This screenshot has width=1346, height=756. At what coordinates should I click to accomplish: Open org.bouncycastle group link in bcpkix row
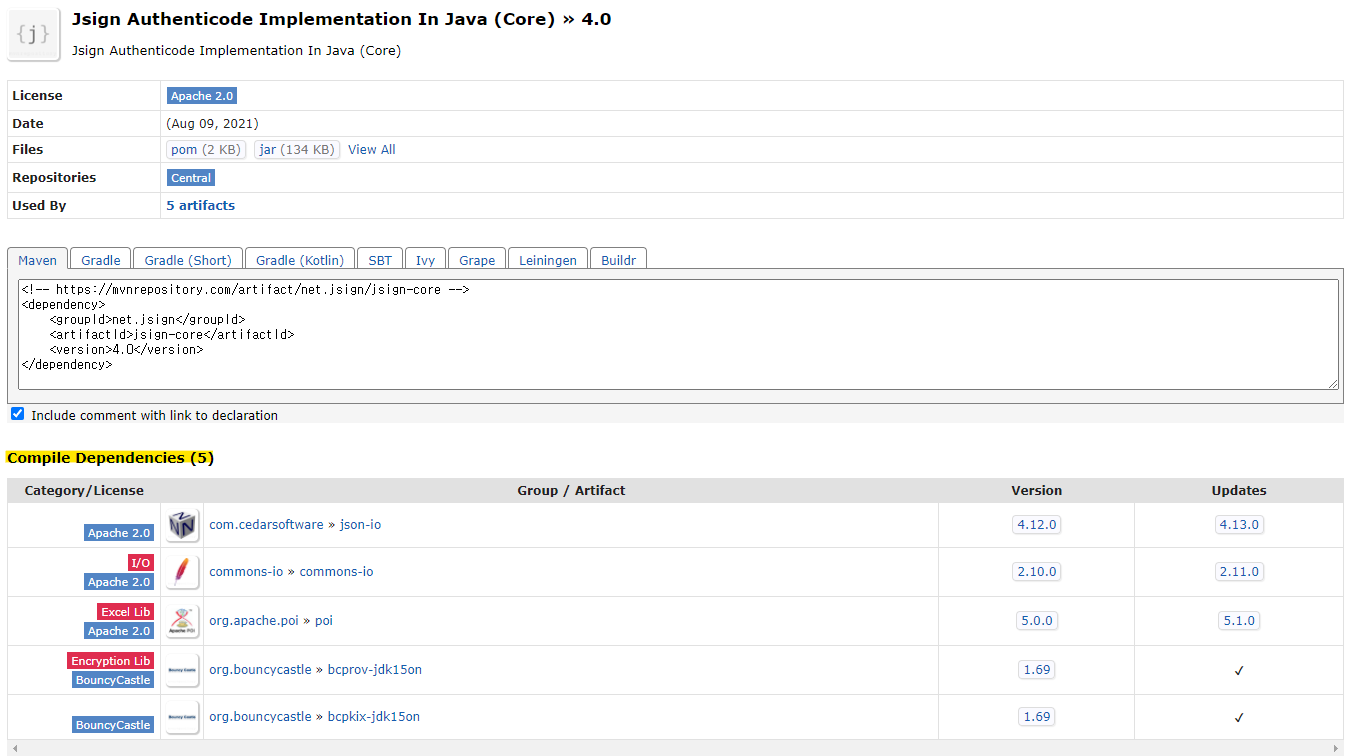click(x=260, y=717)
